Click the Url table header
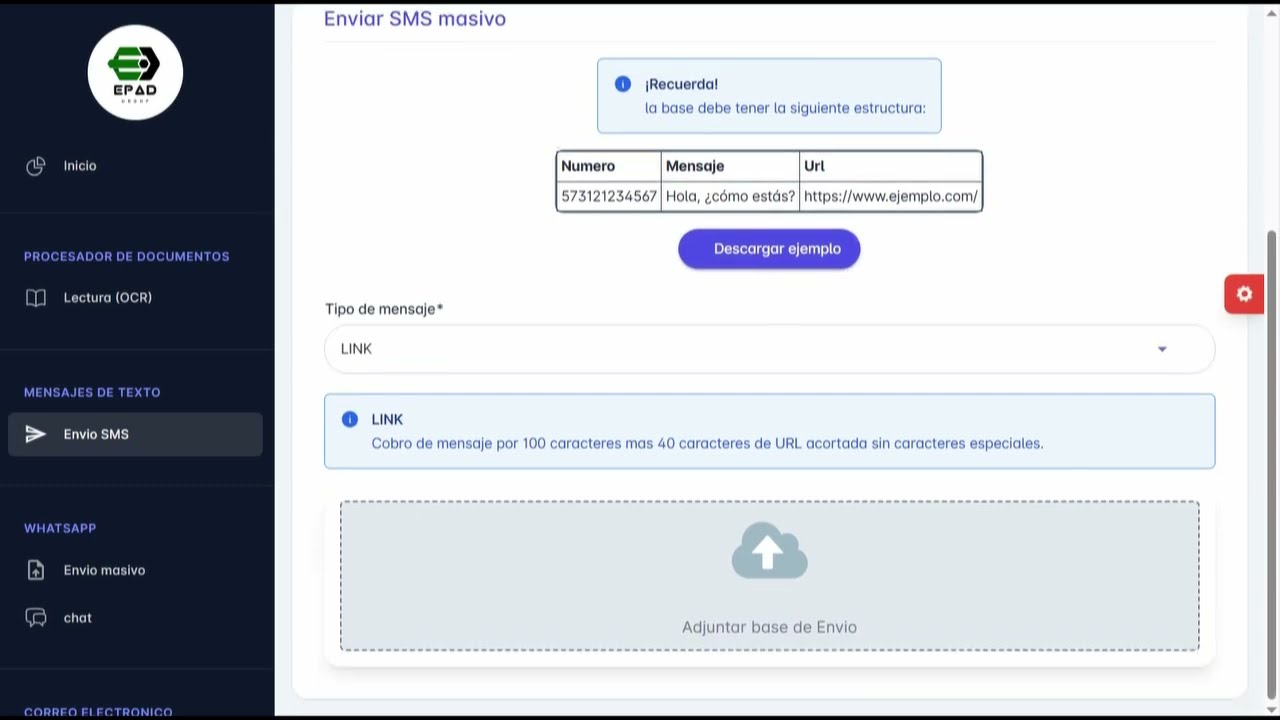The image size is (1280, 720). coord(890,166)
